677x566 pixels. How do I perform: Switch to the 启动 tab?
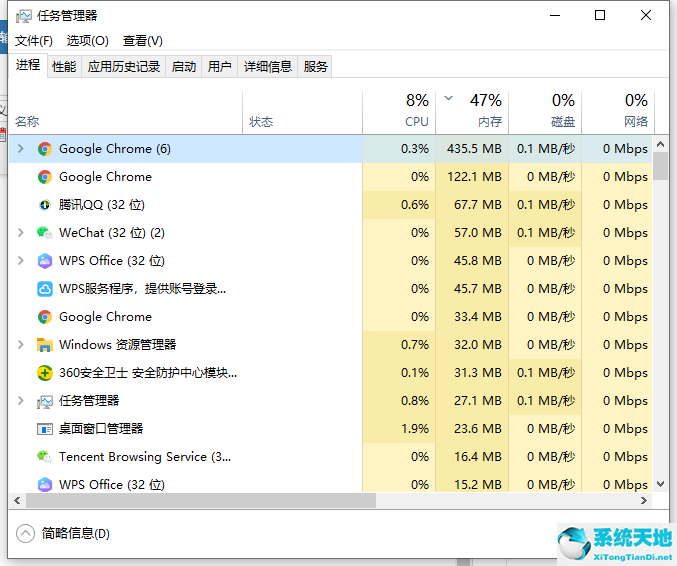[183, 66]
